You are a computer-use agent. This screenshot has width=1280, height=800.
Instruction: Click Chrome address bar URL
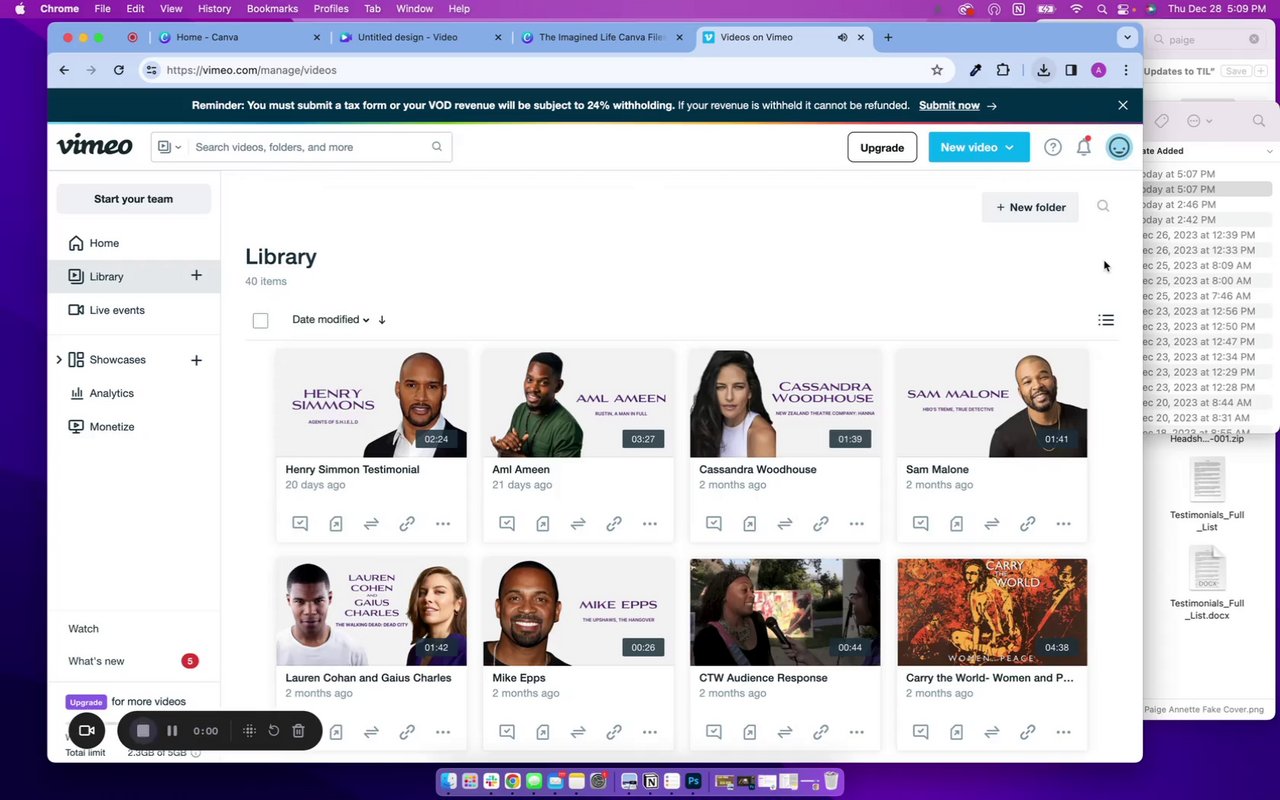tap(251, 70)
